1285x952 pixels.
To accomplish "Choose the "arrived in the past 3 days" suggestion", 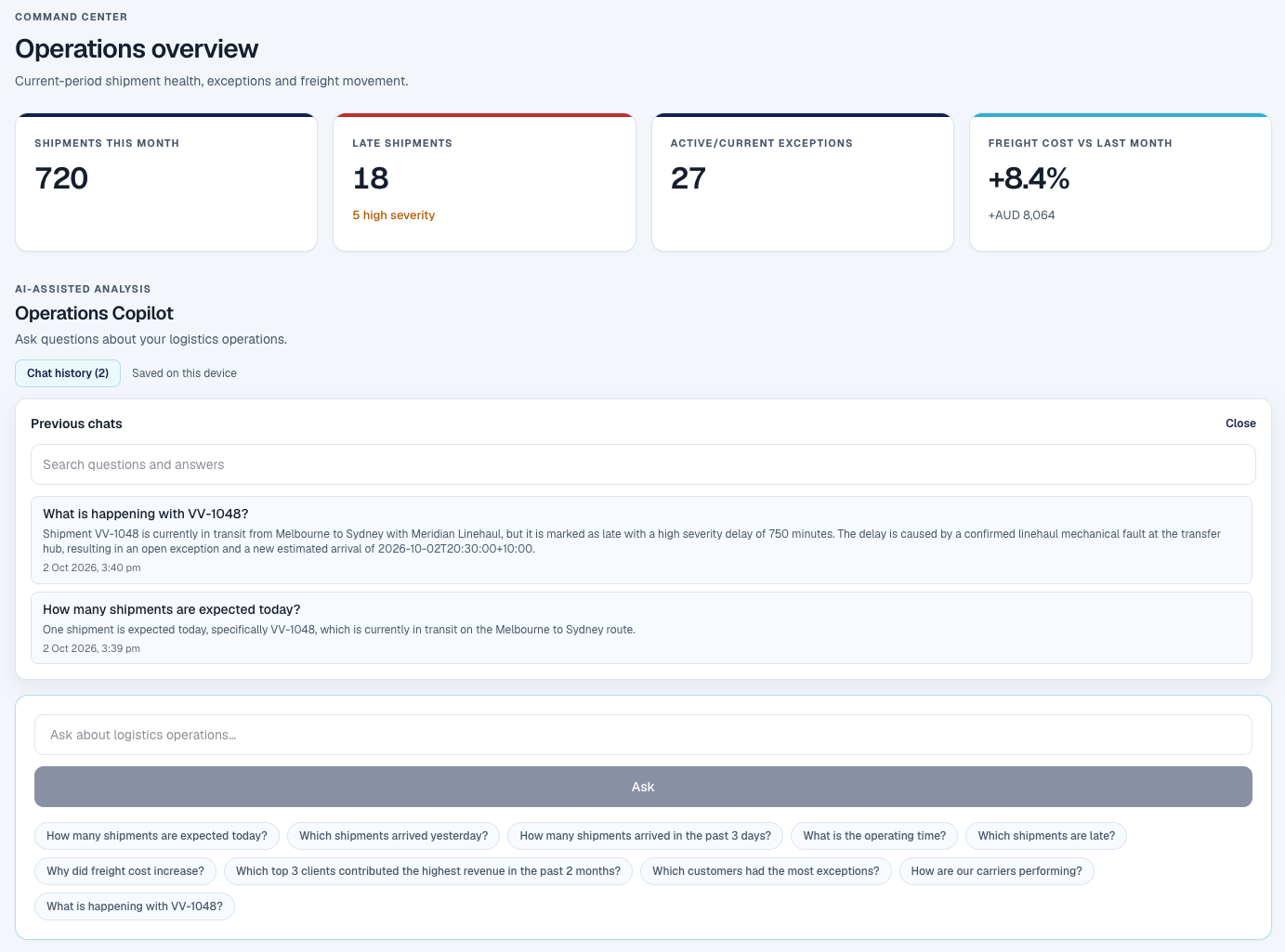I will pyautogui.click(x=646, y=836).
